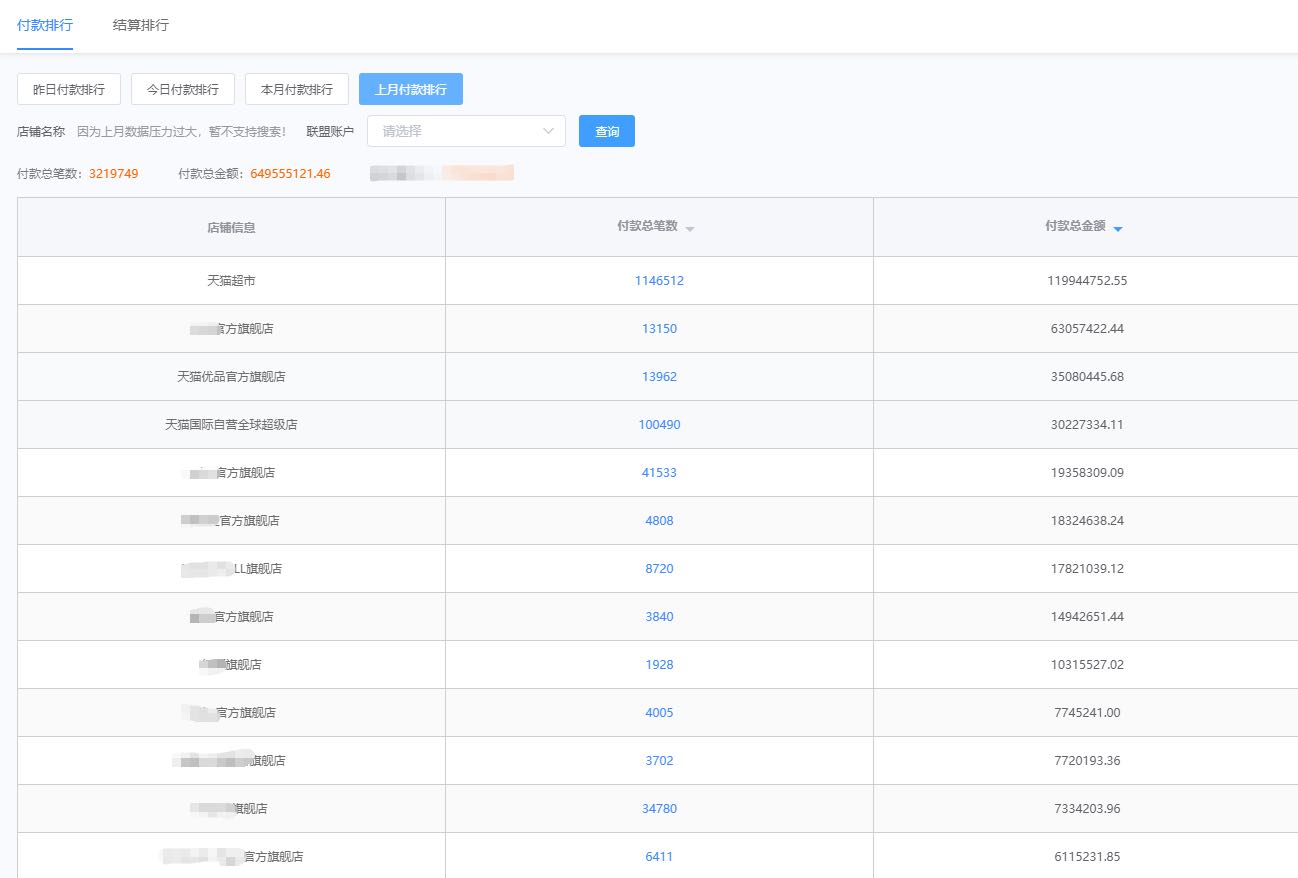Image resolution: width=1298 pixels, height=878 pixels.
Task: Select the 天猫超市 store cell
Action: point(231,281)
